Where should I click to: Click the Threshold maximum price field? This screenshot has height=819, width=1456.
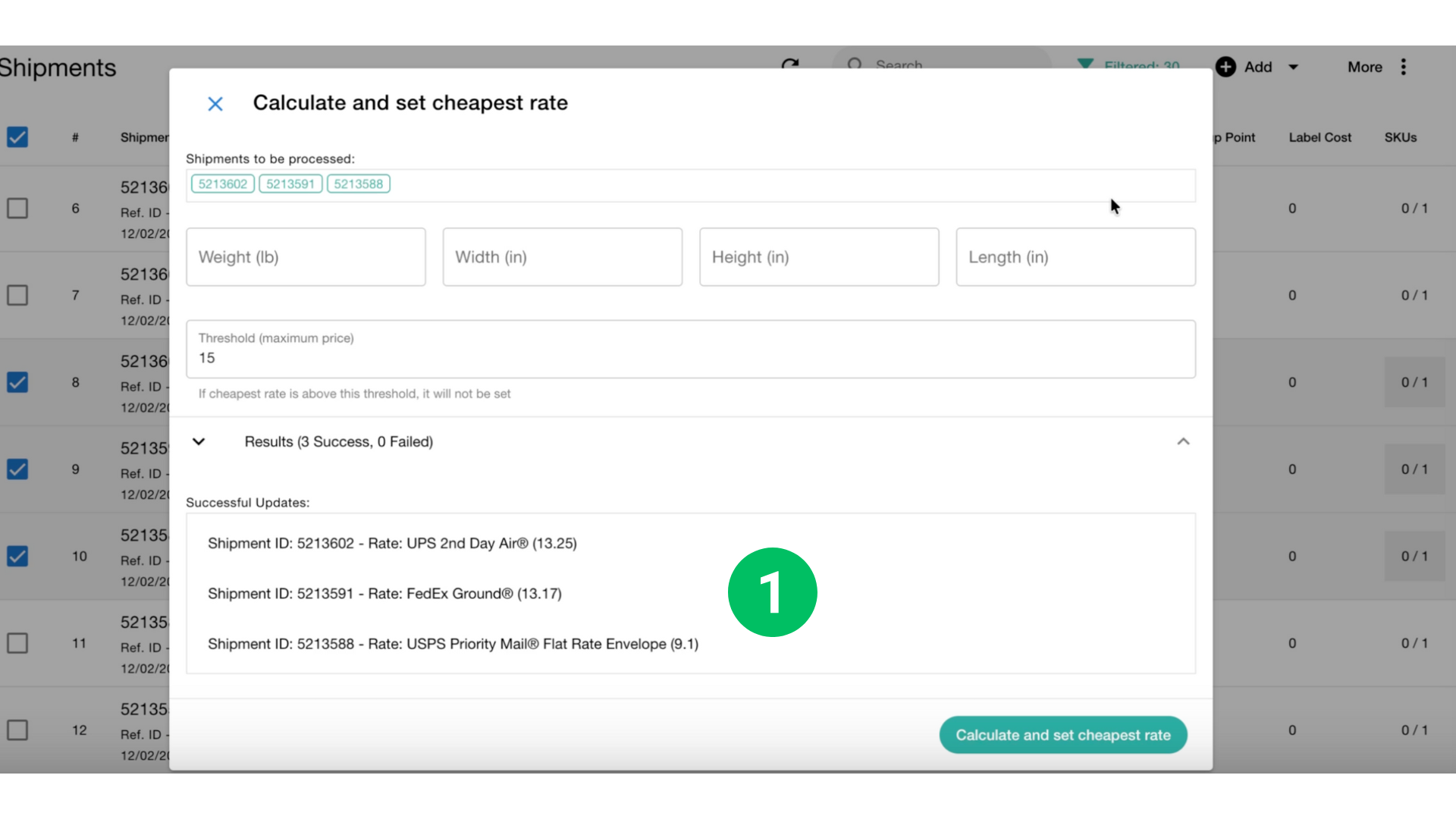click(690, 350)
